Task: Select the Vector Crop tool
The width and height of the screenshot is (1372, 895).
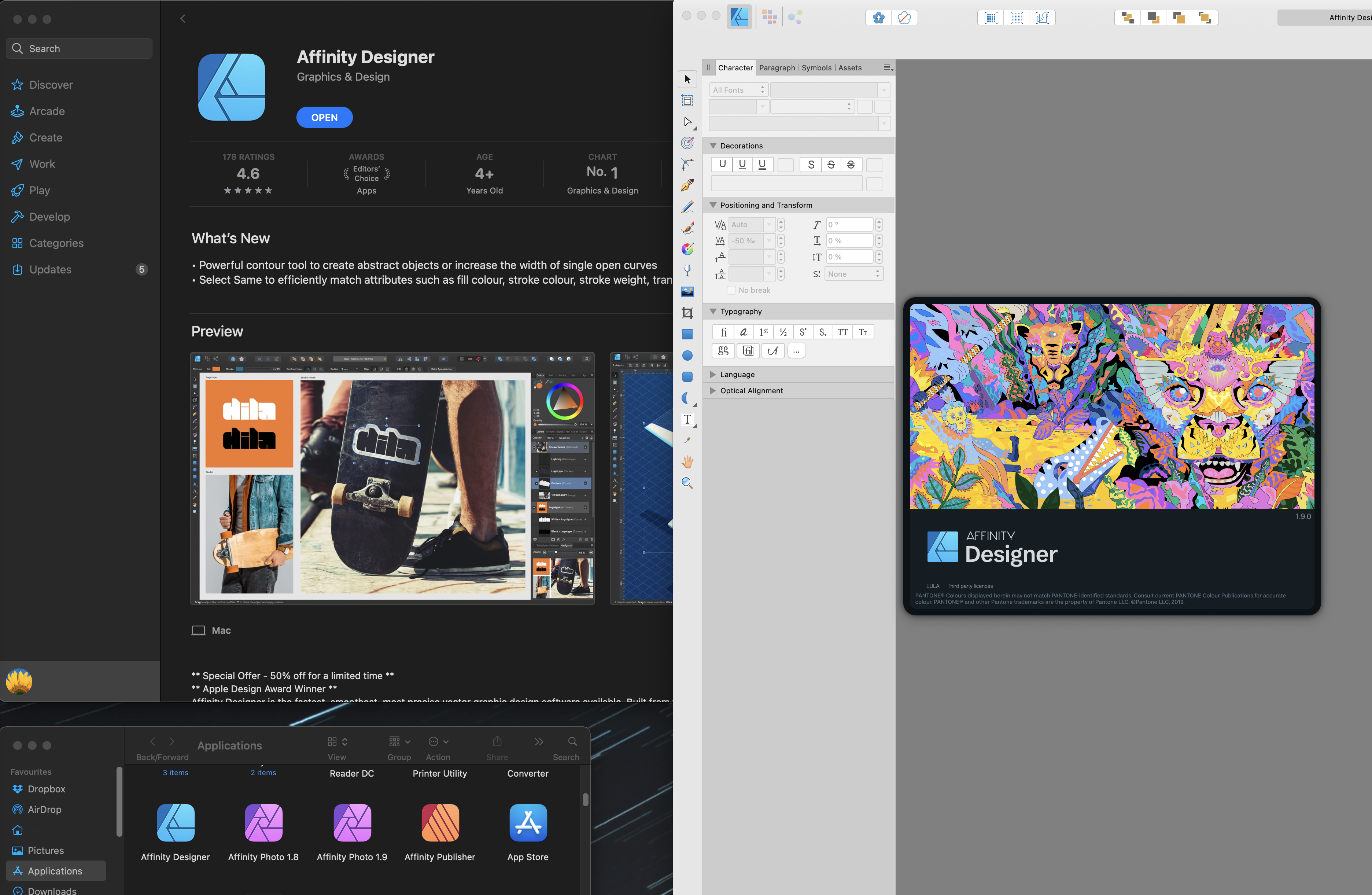Action: (x=687, y=313)
